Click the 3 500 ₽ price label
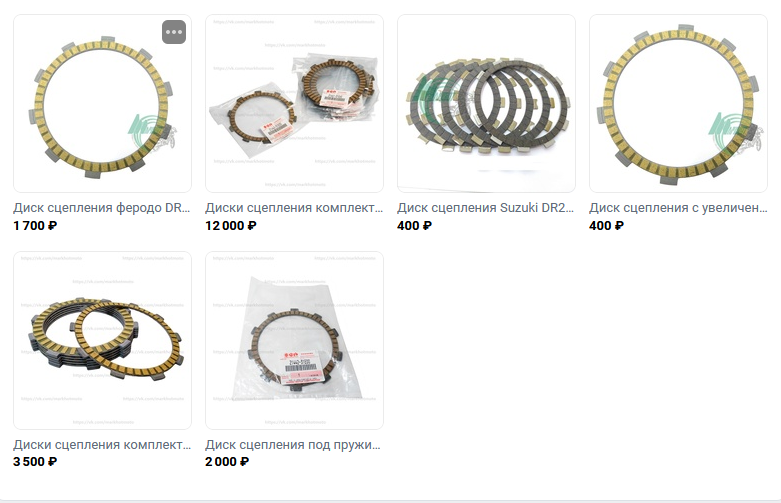This screenshot has width=781, height=503. (x=35, y=462)
